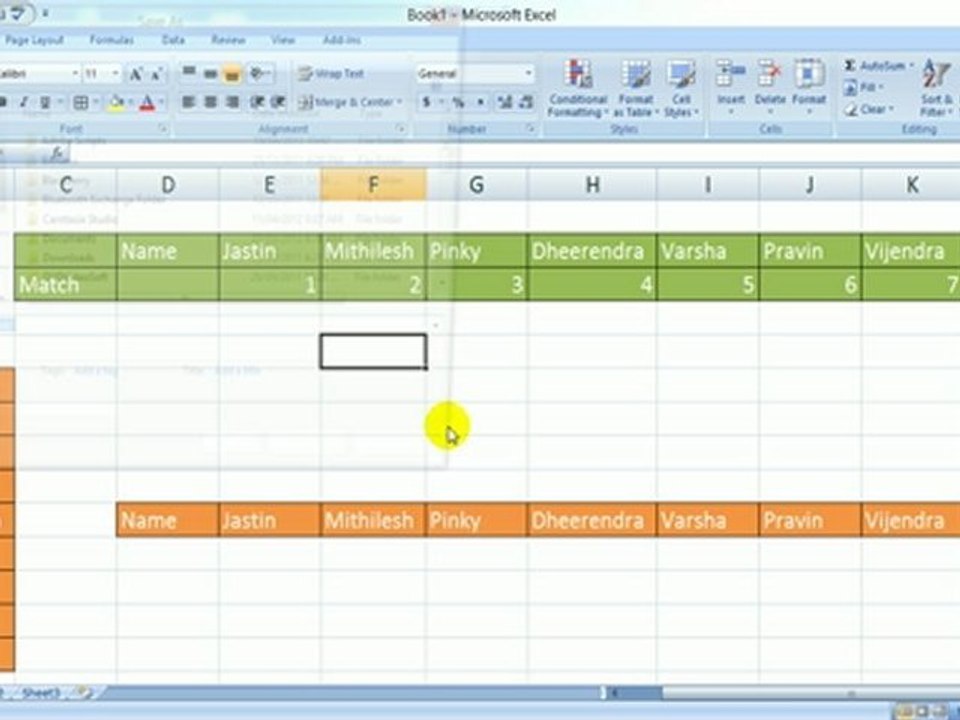Toggle Center horizontal alignment
The image size is (960, 720).
click(210, 102)
